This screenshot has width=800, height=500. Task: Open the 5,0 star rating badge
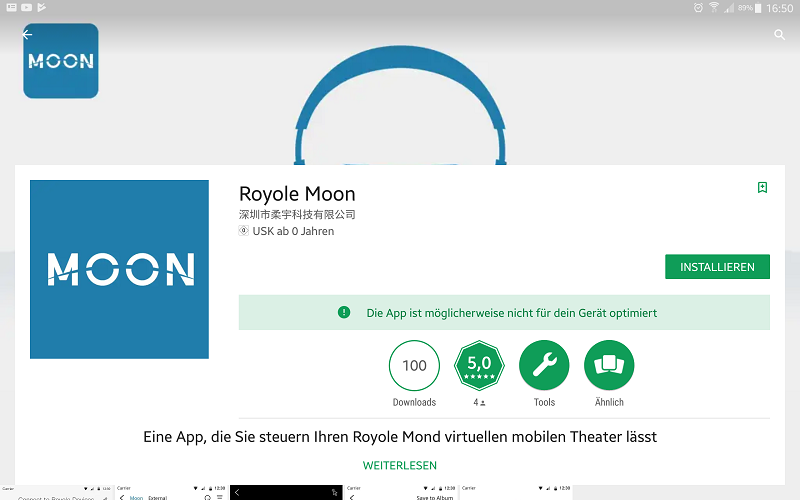coord(479,365)
